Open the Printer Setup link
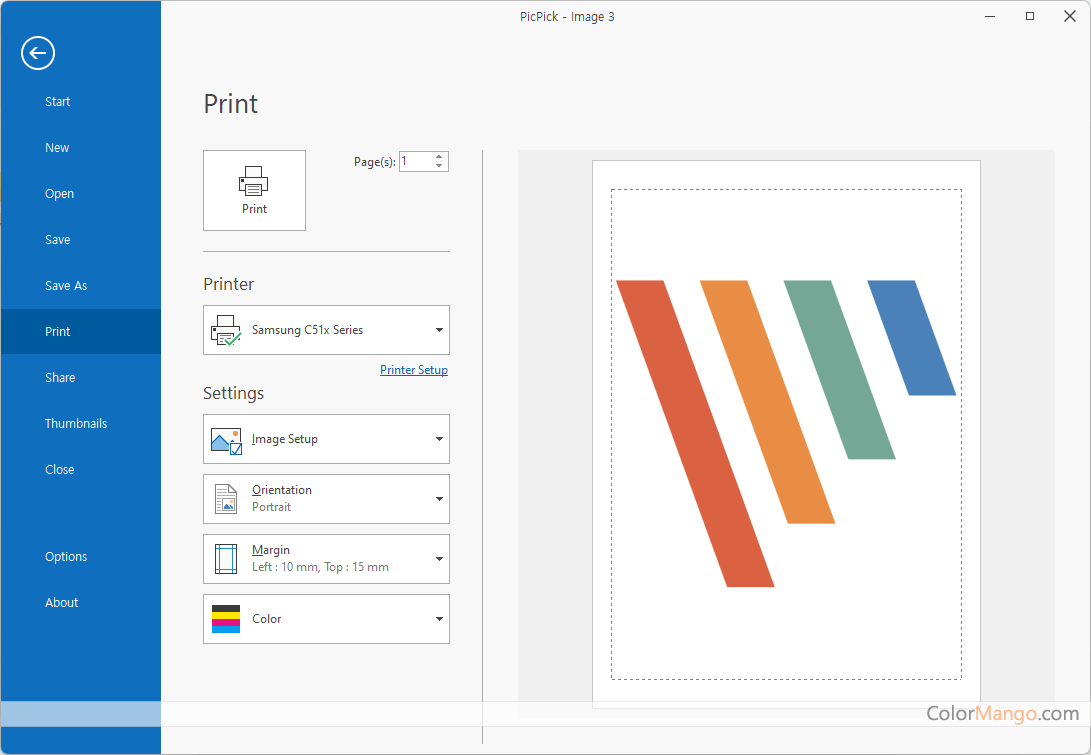 pyautogui.click(x=414, y=370)
